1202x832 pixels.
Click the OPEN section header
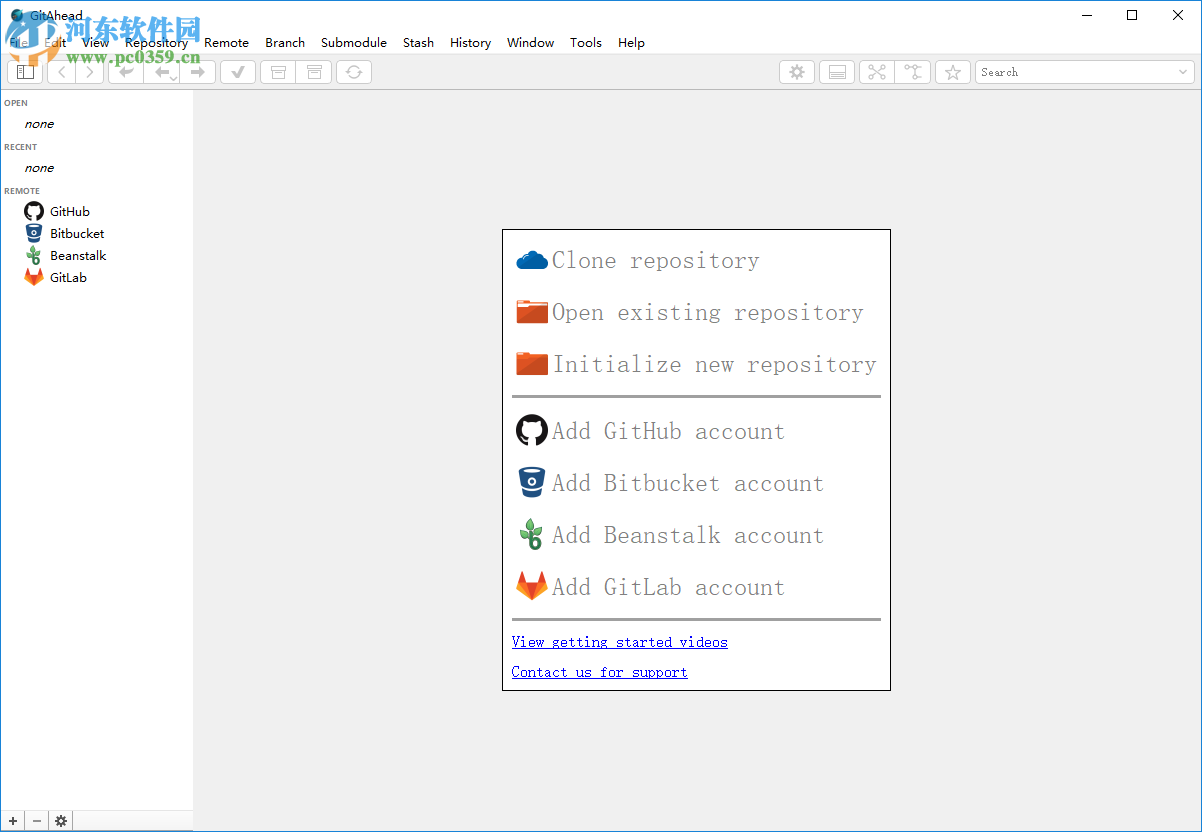[16, 103]
